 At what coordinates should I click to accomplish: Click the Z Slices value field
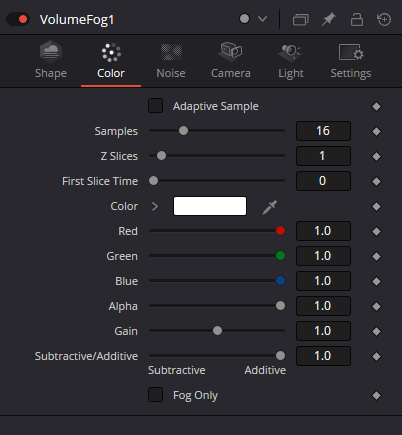click(x=323, y=156)
